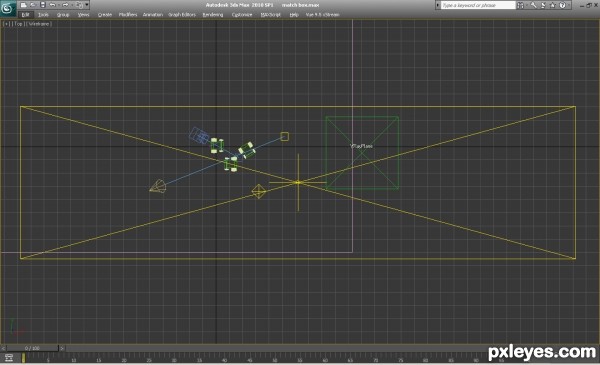Click the New Scene quick-access icon
The image size is (600, 365).
[x=24, y=5]
